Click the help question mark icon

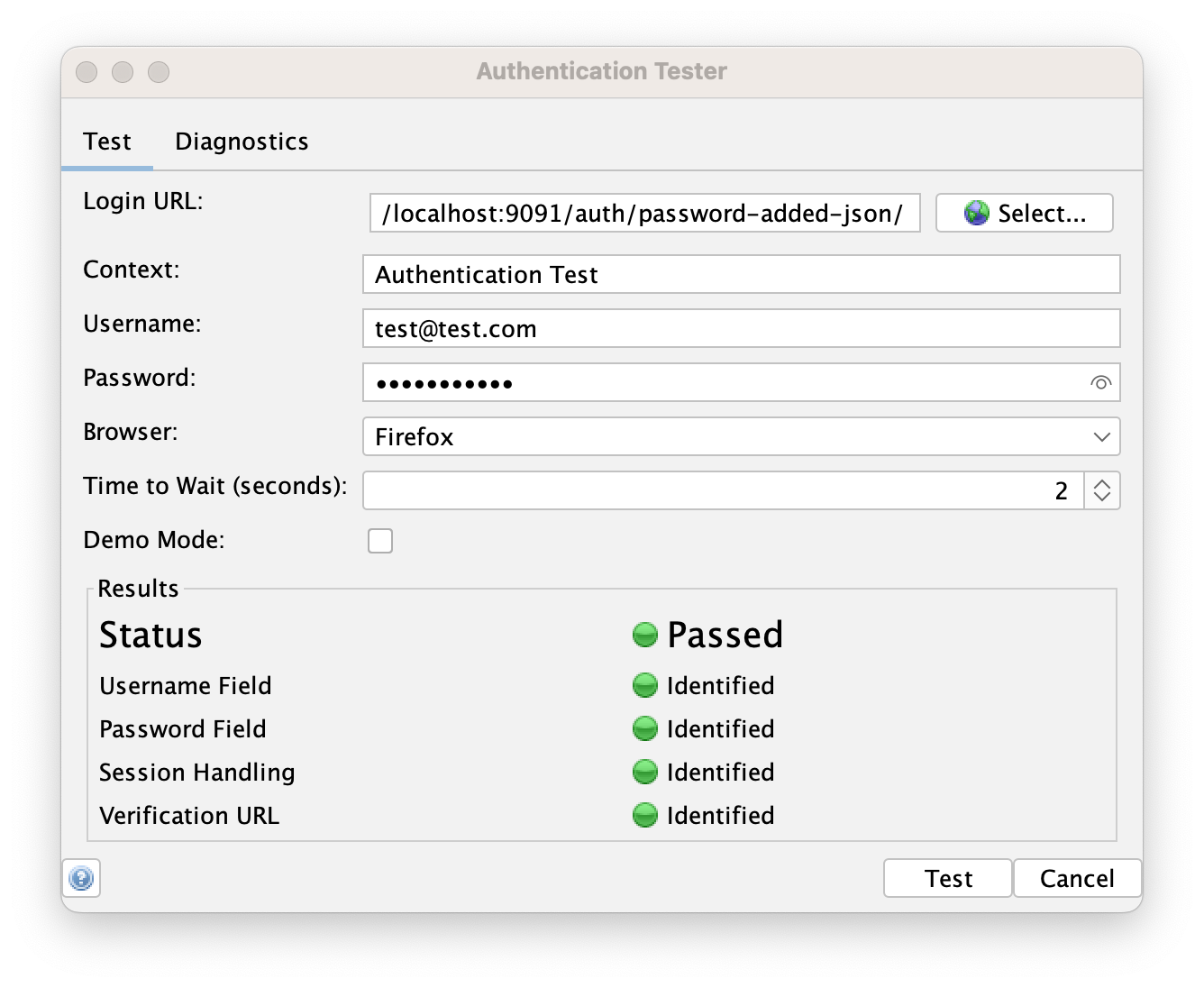pos(82,879)
